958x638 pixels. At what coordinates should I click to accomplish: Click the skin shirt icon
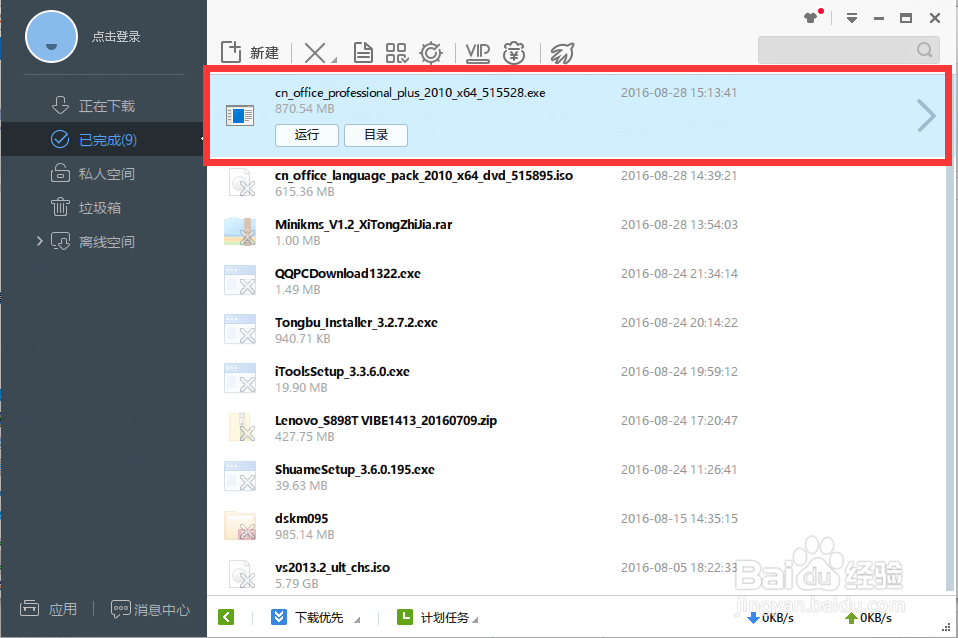click(x=811, y=18)
